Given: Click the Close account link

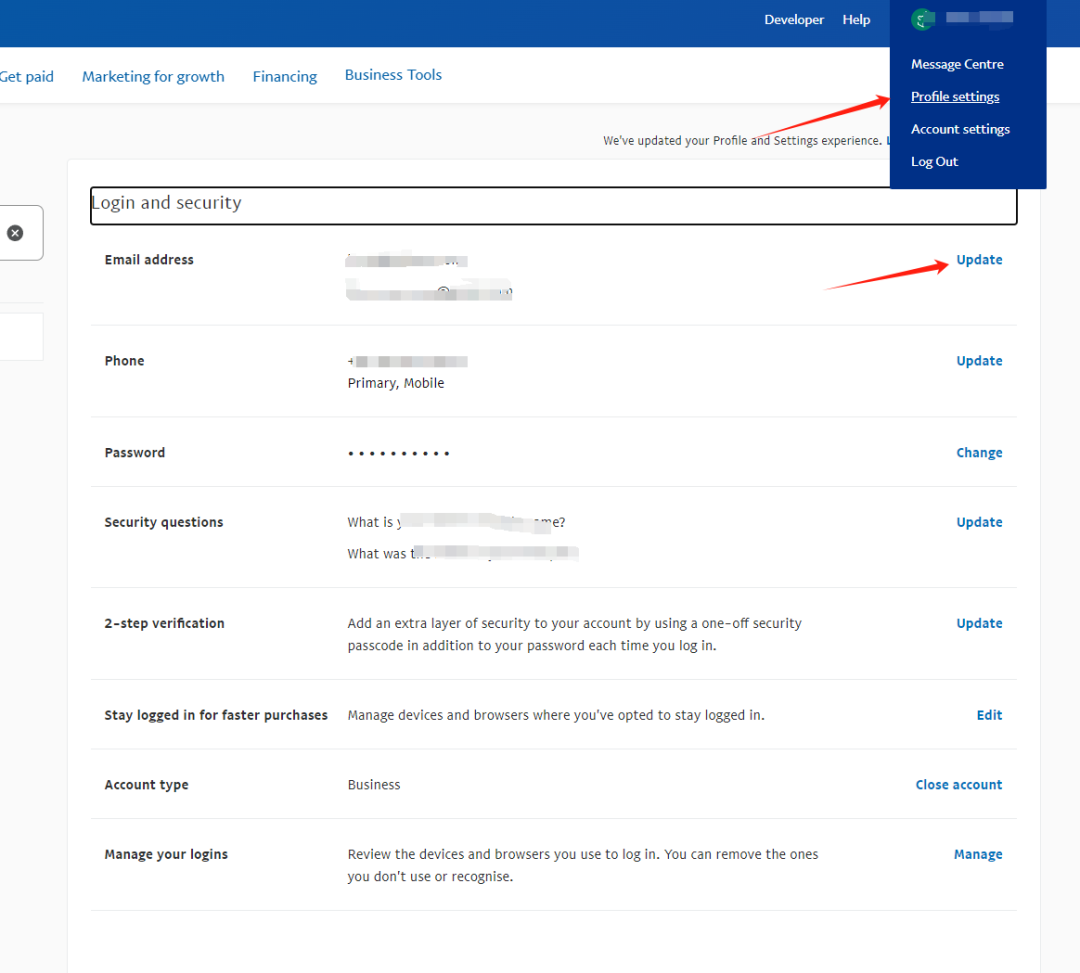Looking at the screenshot, I should click(958, 785).
